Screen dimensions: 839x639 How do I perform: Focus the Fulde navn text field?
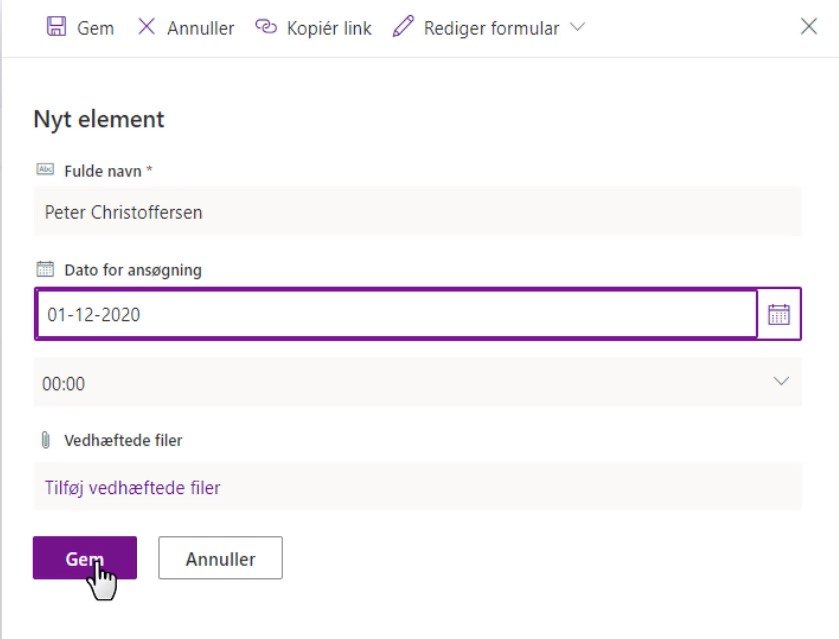[417, 212]
